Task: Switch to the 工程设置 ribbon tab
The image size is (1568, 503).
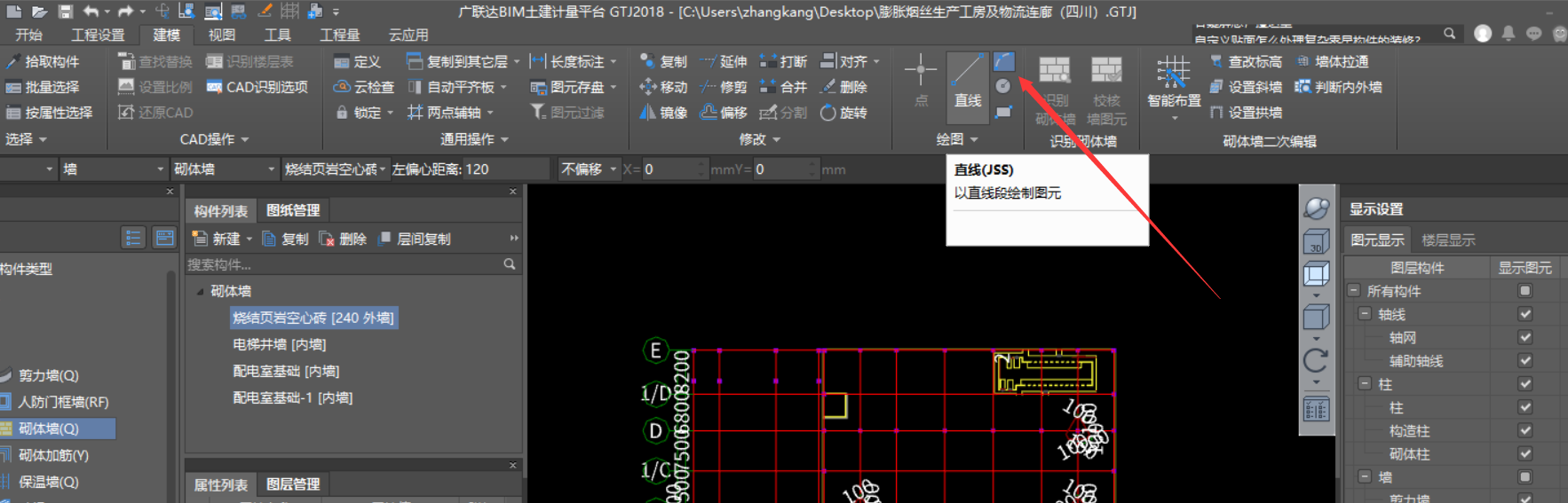Action: [98, 35]
